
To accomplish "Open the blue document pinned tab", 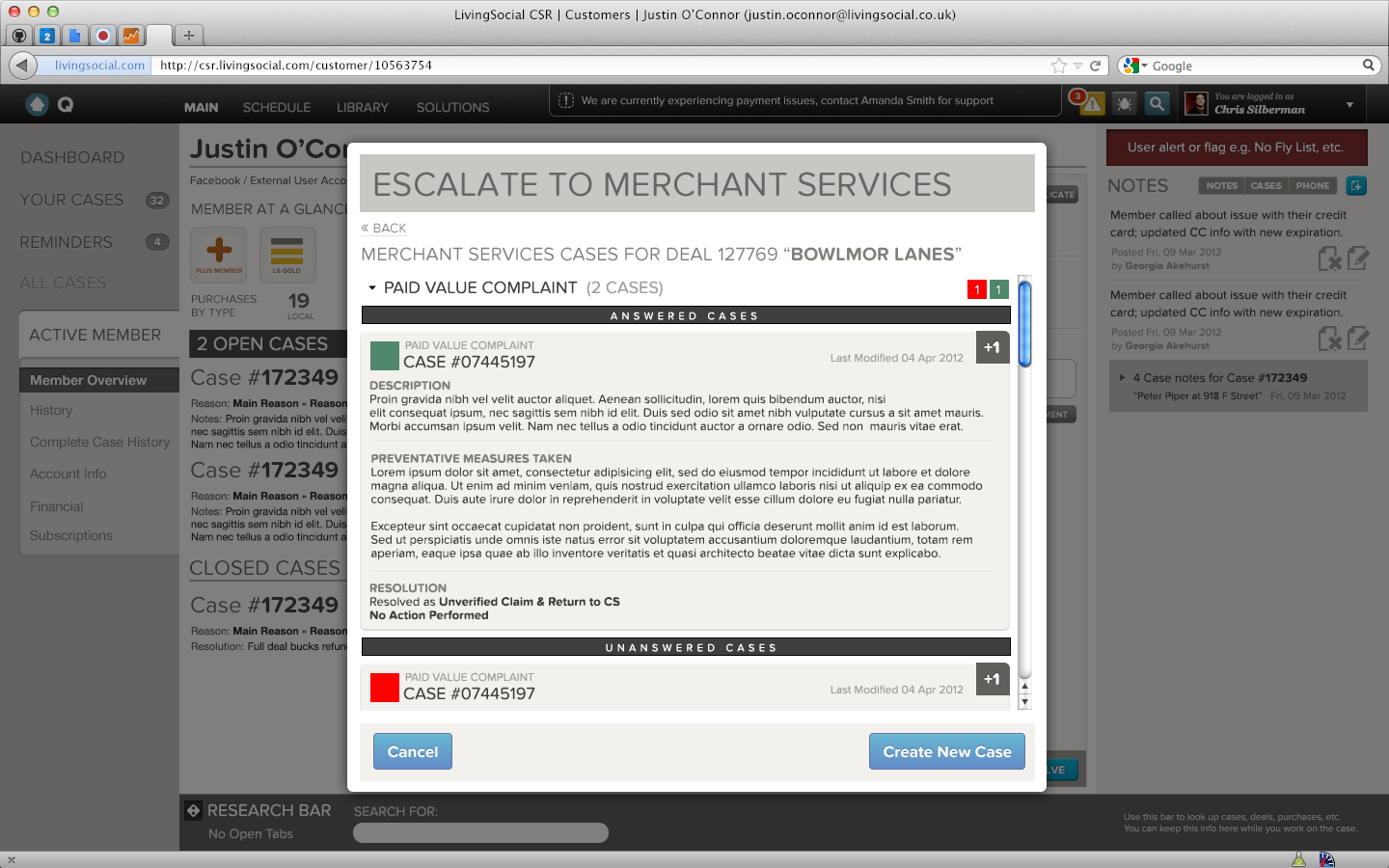I will 74,36.
